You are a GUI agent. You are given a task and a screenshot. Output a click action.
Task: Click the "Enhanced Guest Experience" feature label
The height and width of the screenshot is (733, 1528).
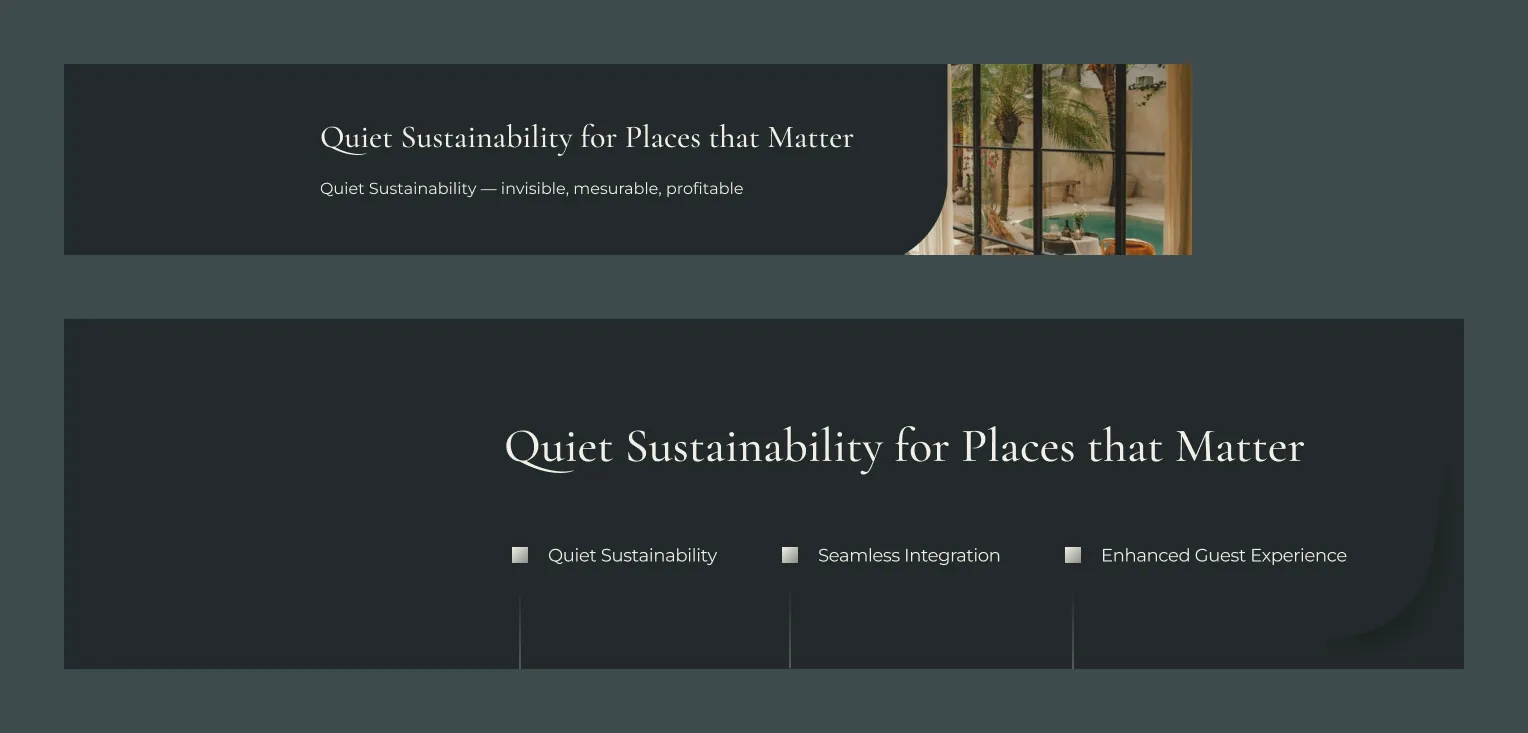[x=1224, y=556]
